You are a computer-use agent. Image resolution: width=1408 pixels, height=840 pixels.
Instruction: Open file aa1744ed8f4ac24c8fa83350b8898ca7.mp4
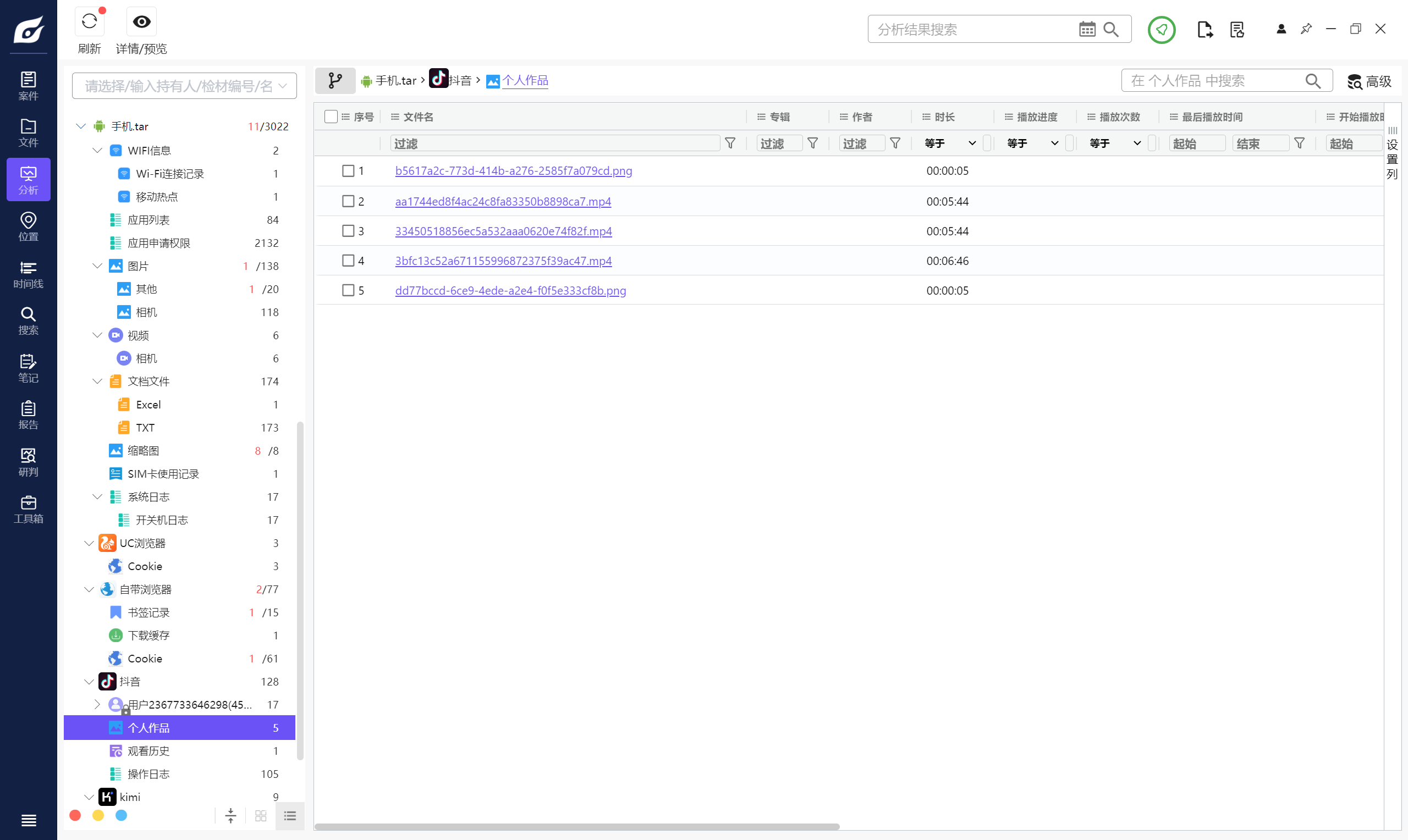503,202
